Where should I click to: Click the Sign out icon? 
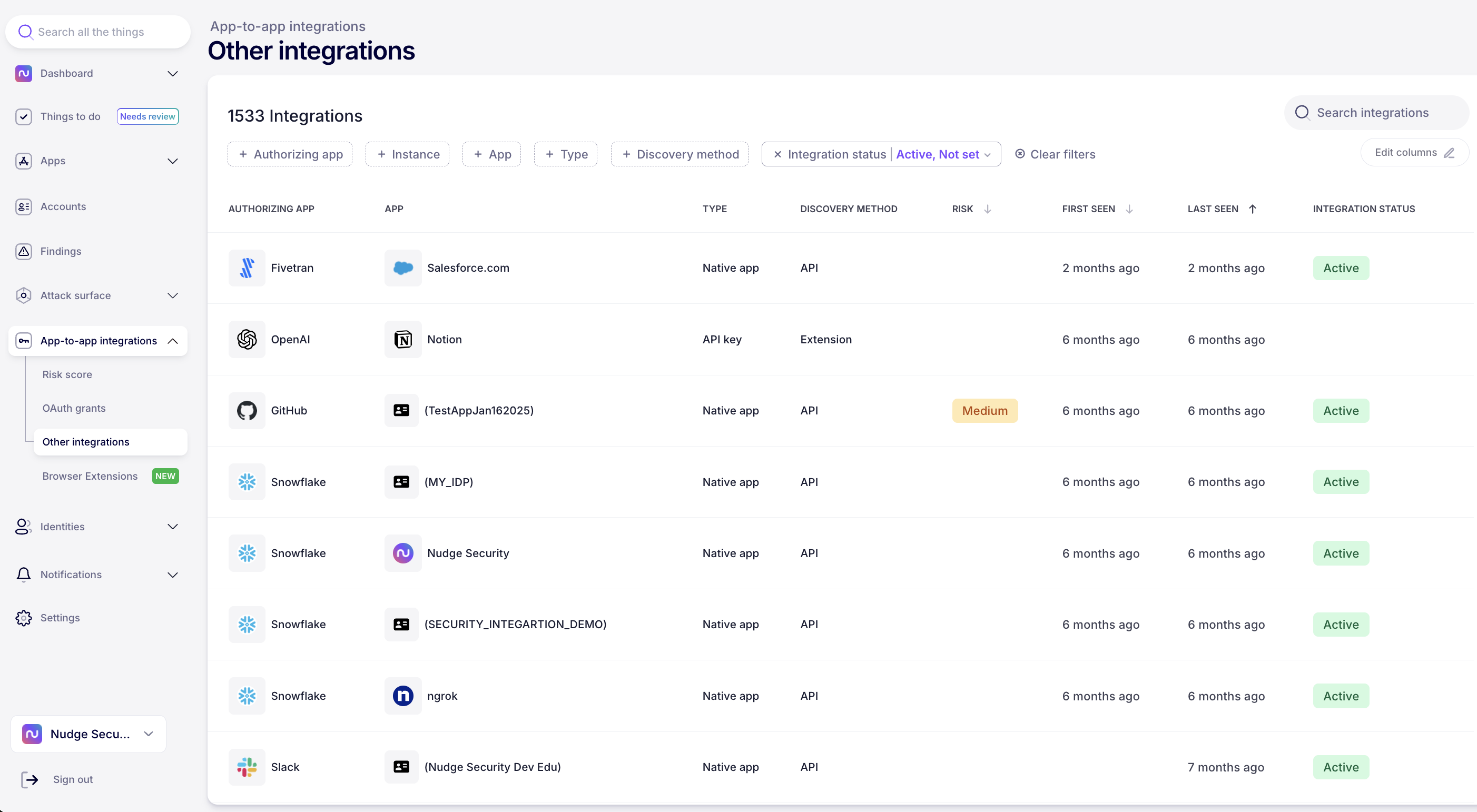point(30,779)
